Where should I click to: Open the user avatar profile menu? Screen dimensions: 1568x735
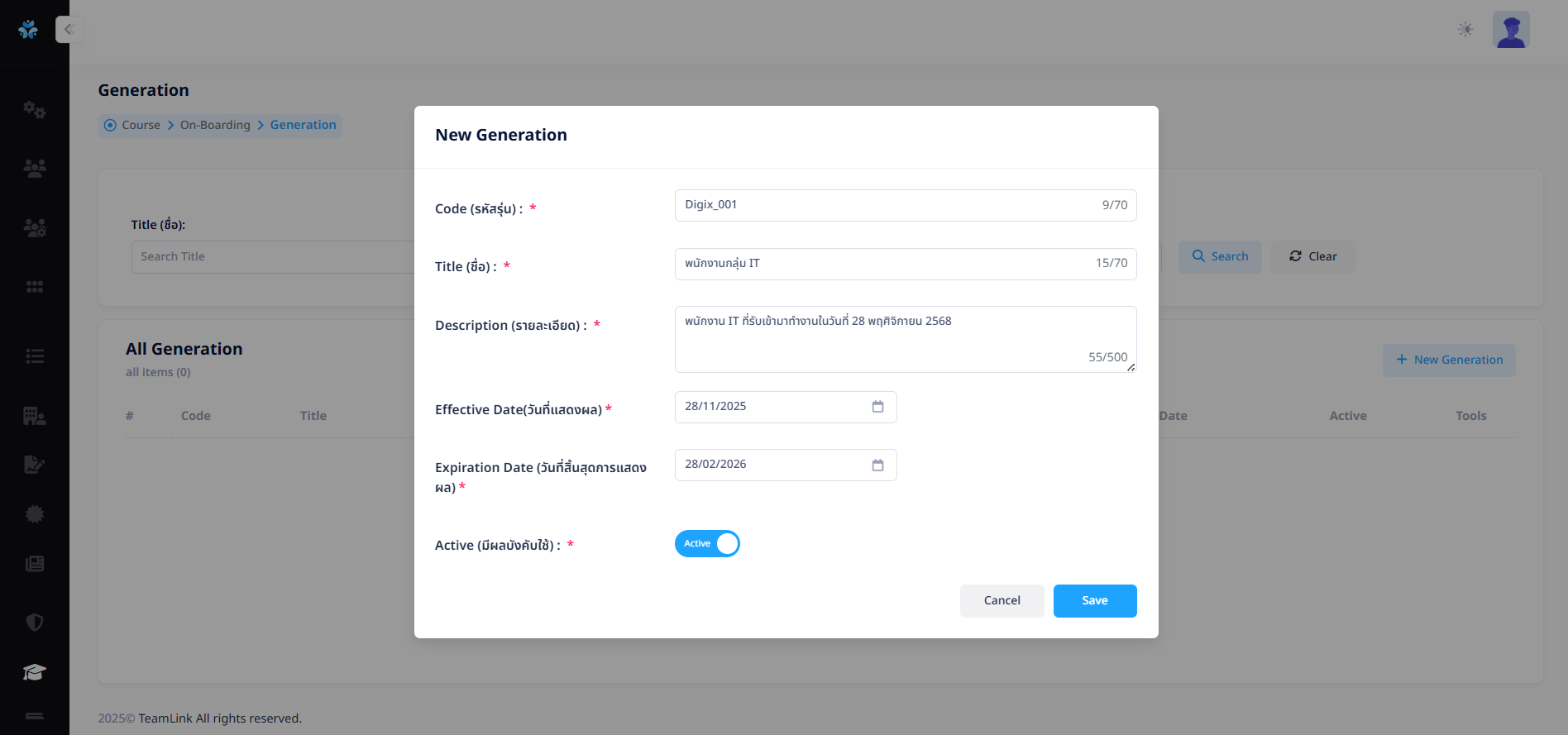point(1511,30)
